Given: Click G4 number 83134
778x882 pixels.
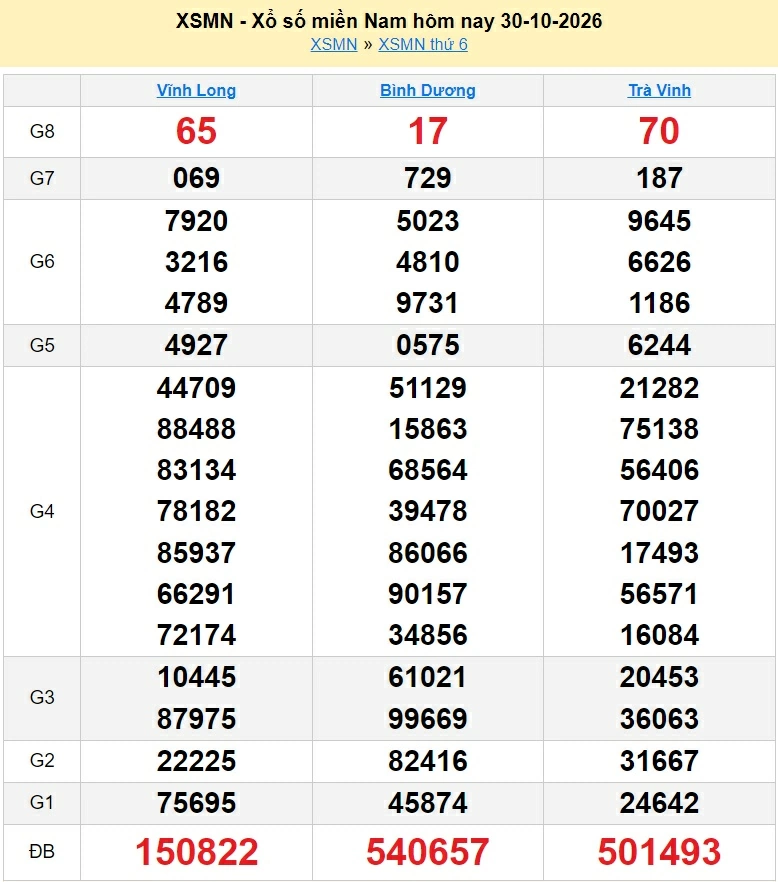Looking at the screenshot, I should pos(196,470).
